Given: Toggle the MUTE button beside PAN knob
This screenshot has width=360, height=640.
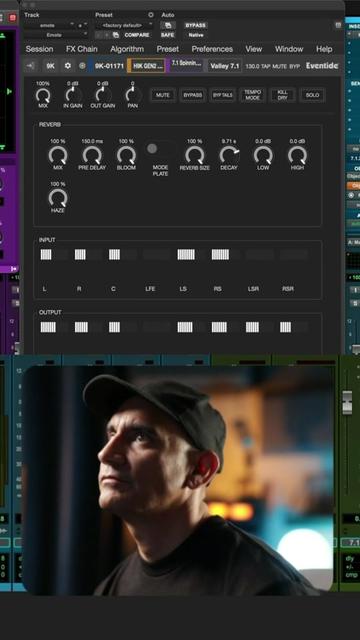Looking at the screenshot, I should point(162,95).
